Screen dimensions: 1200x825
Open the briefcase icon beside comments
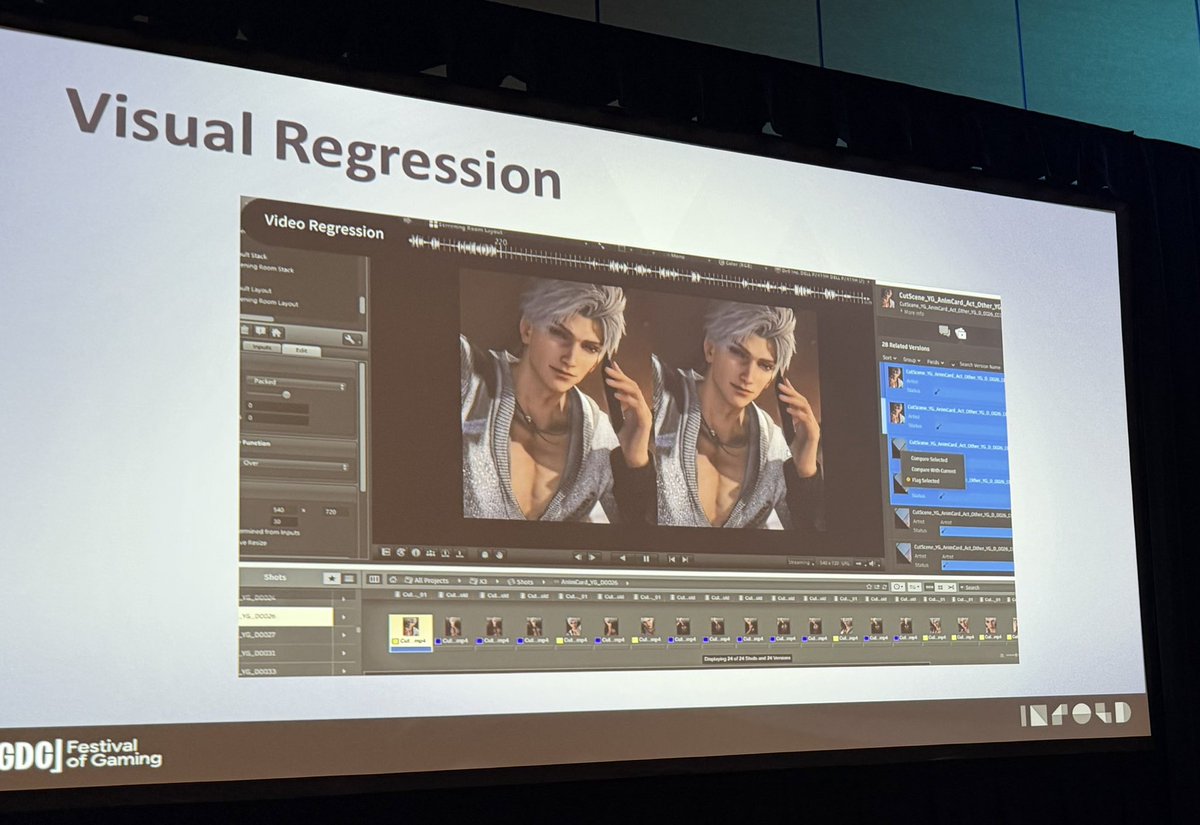click(960, 334)
